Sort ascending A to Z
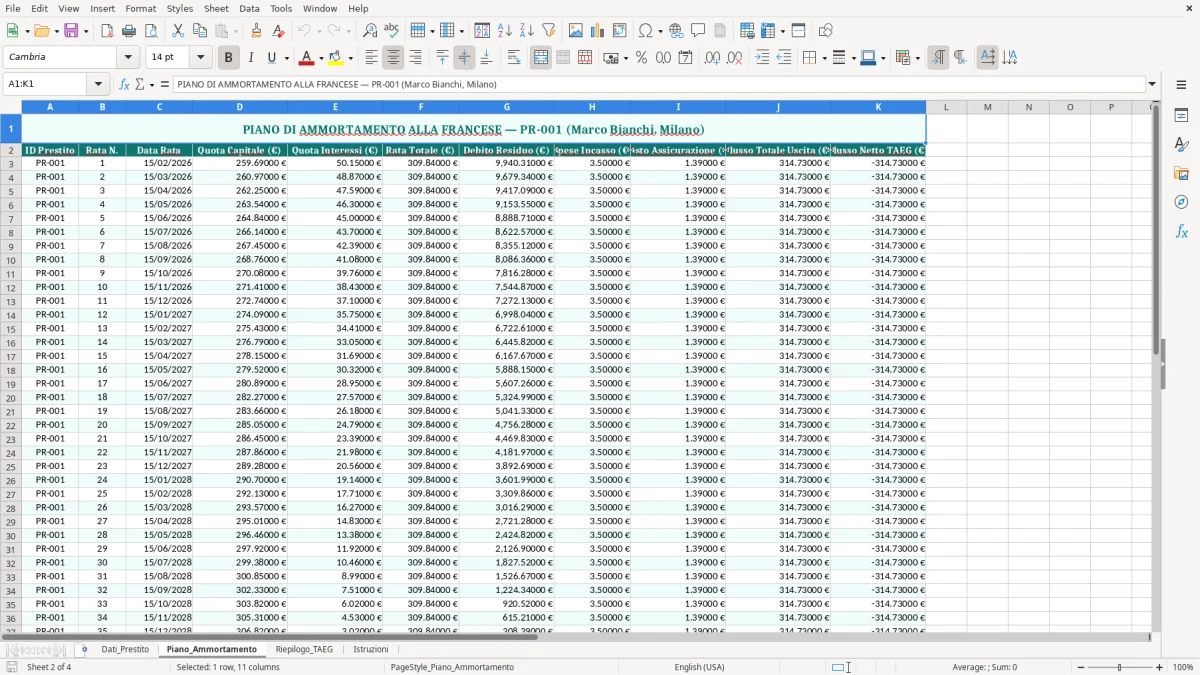 (x=505, y=31)
